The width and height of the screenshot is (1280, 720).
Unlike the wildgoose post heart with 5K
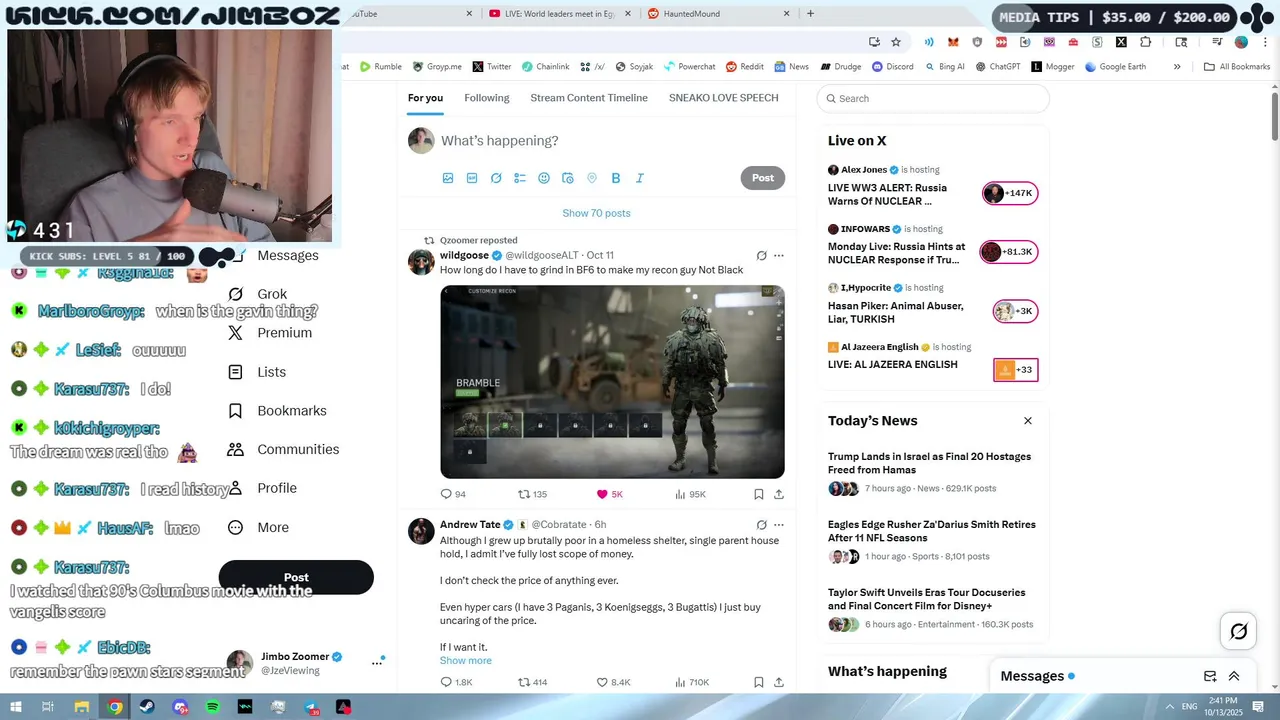(x=609, y=494)
